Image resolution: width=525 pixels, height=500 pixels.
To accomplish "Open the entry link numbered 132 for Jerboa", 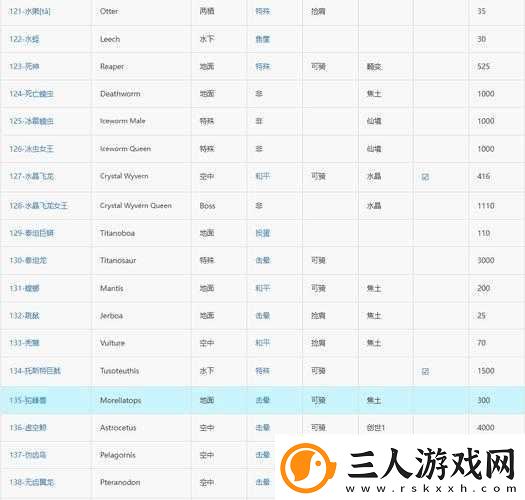I will [x=24, y=315].
